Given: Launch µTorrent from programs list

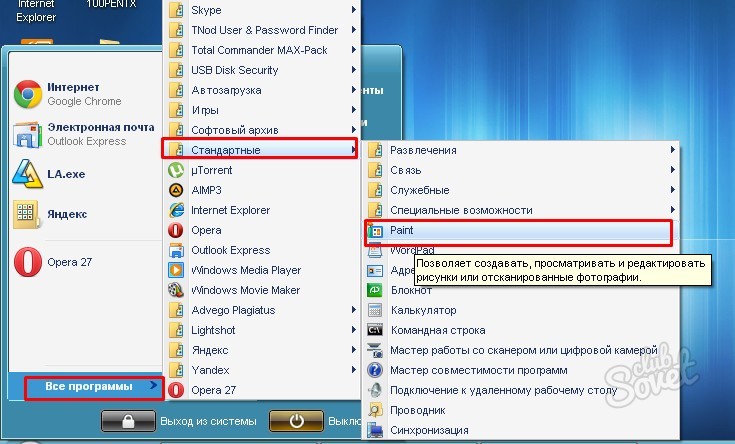Looking at the screenshot, I should (176, 170).
